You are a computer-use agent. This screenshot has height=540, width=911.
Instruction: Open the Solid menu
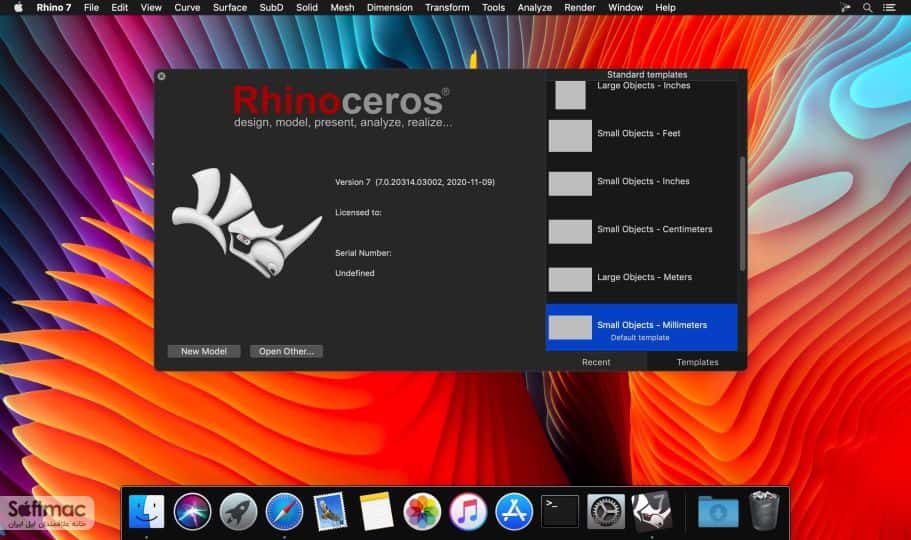click(x=307, y=8)
